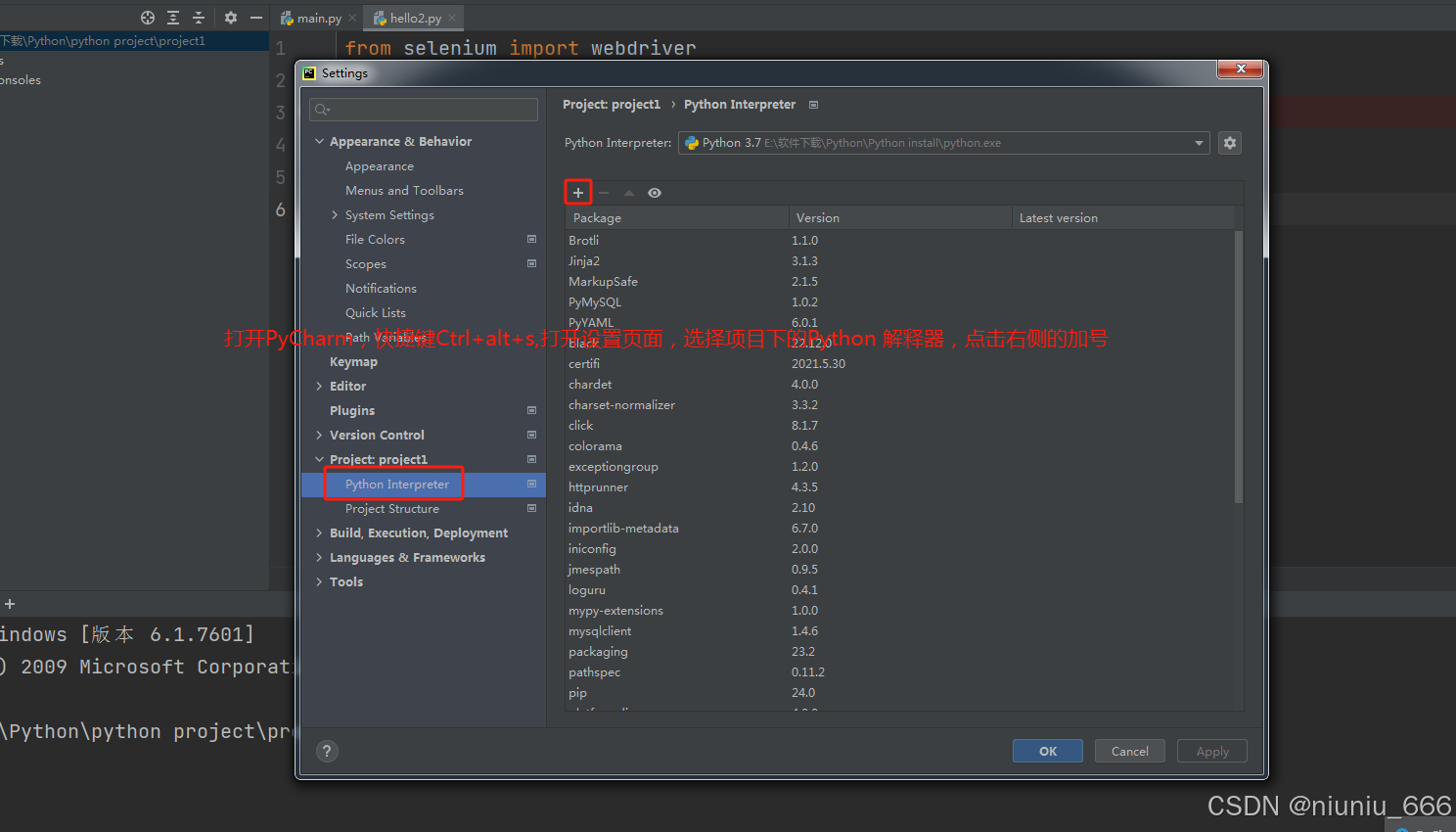Screen dimensions: 1456x832
Task: Close the Settings dialog
Action: (1240, 69)
